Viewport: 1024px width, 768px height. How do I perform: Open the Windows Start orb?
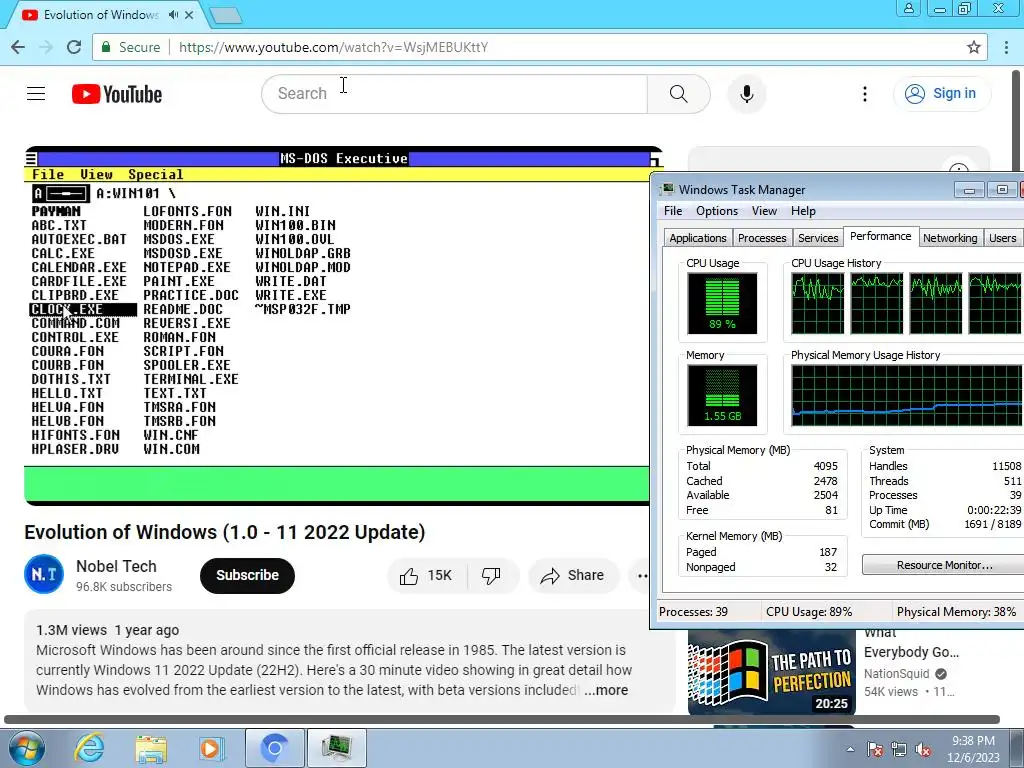tap(27, 748)
